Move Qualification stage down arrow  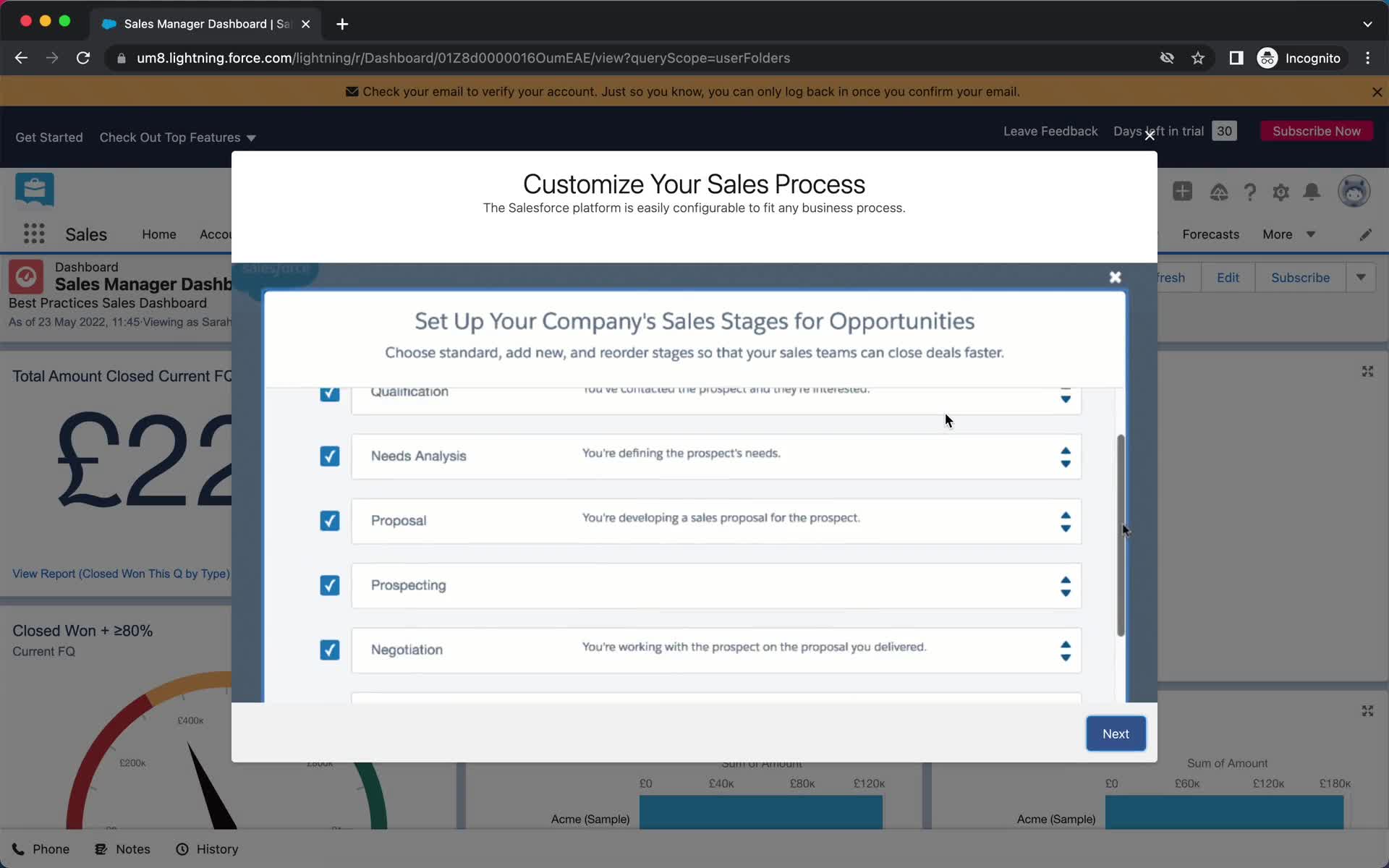(x=1066, y=399)
